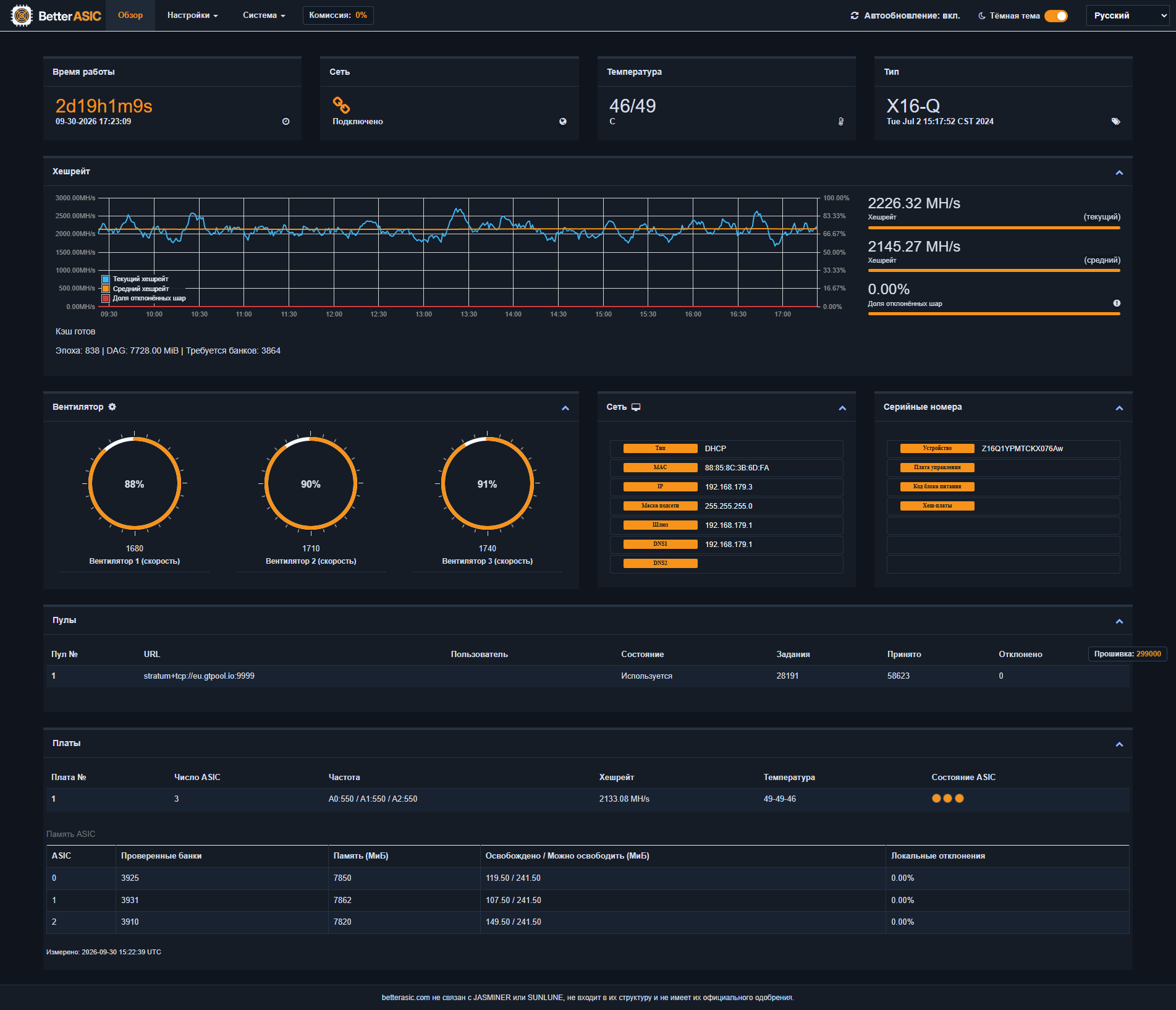Click the third ASIC status dot

point(959,799)
